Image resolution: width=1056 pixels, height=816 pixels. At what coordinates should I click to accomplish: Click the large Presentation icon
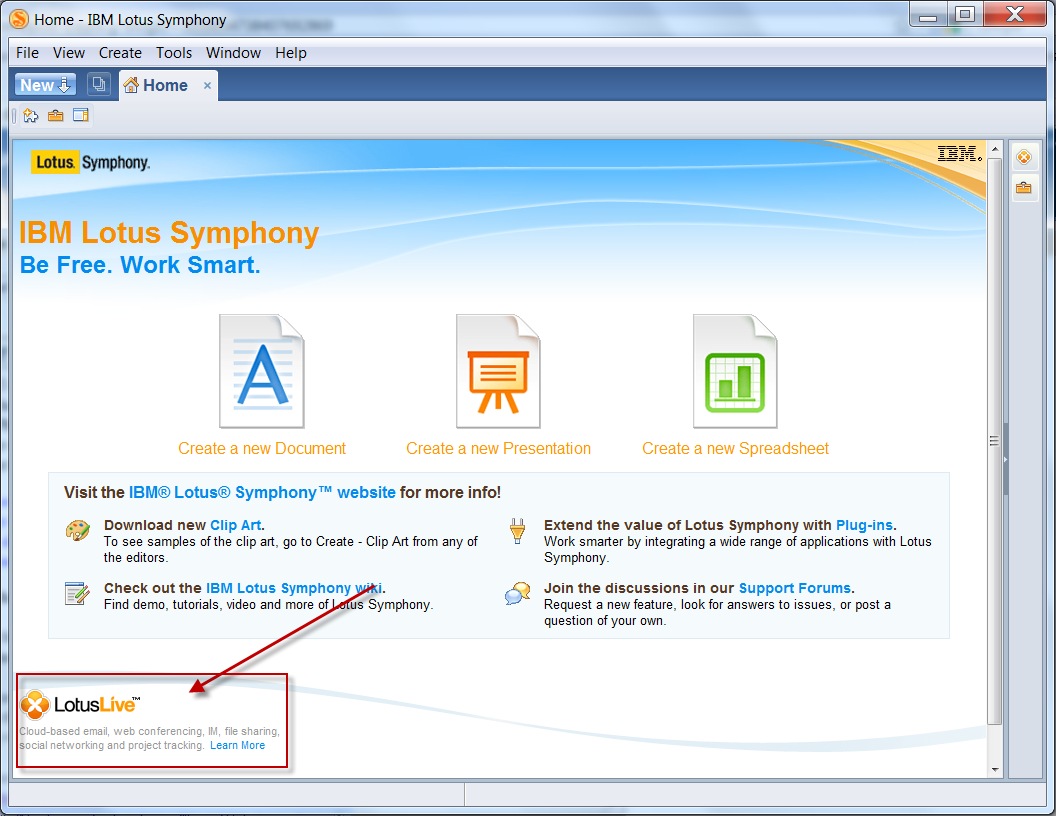(498, 371)
